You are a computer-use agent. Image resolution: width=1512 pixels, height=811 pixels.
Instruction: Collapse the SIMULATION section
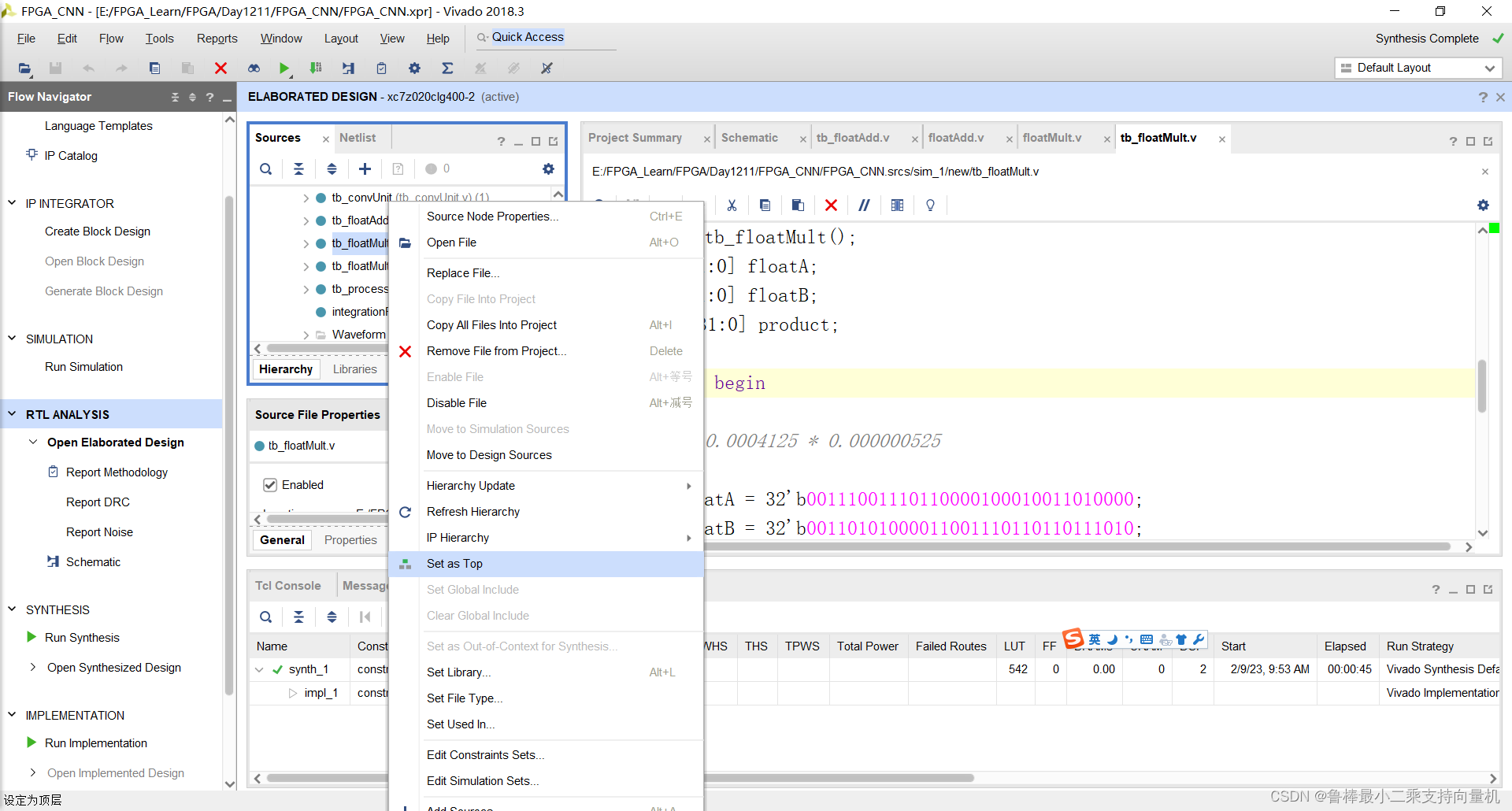coord(12,339)
